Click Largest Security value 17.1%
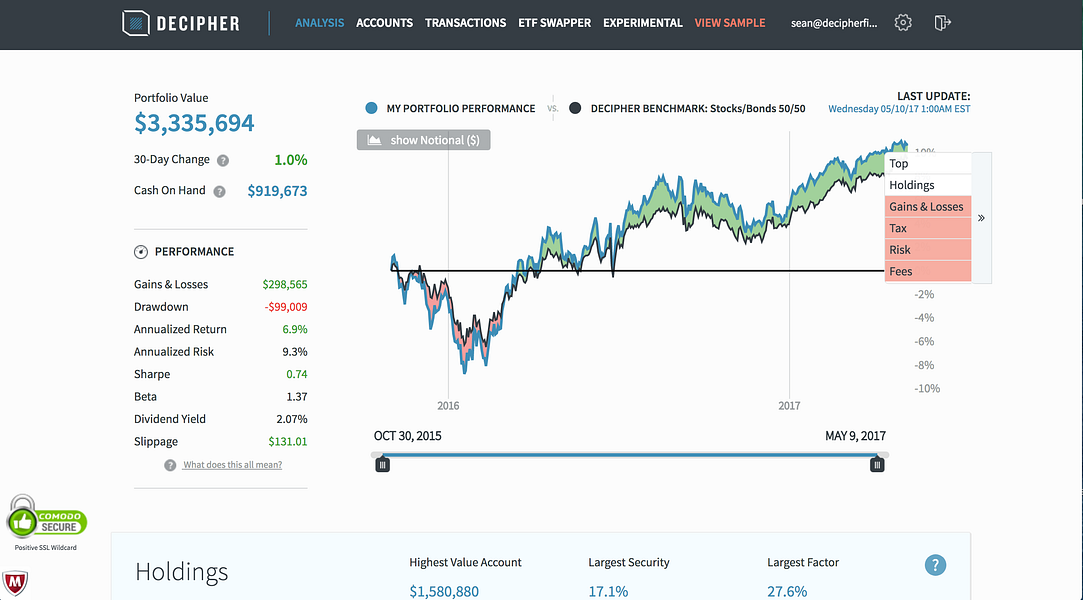 (x=608, y=592)
